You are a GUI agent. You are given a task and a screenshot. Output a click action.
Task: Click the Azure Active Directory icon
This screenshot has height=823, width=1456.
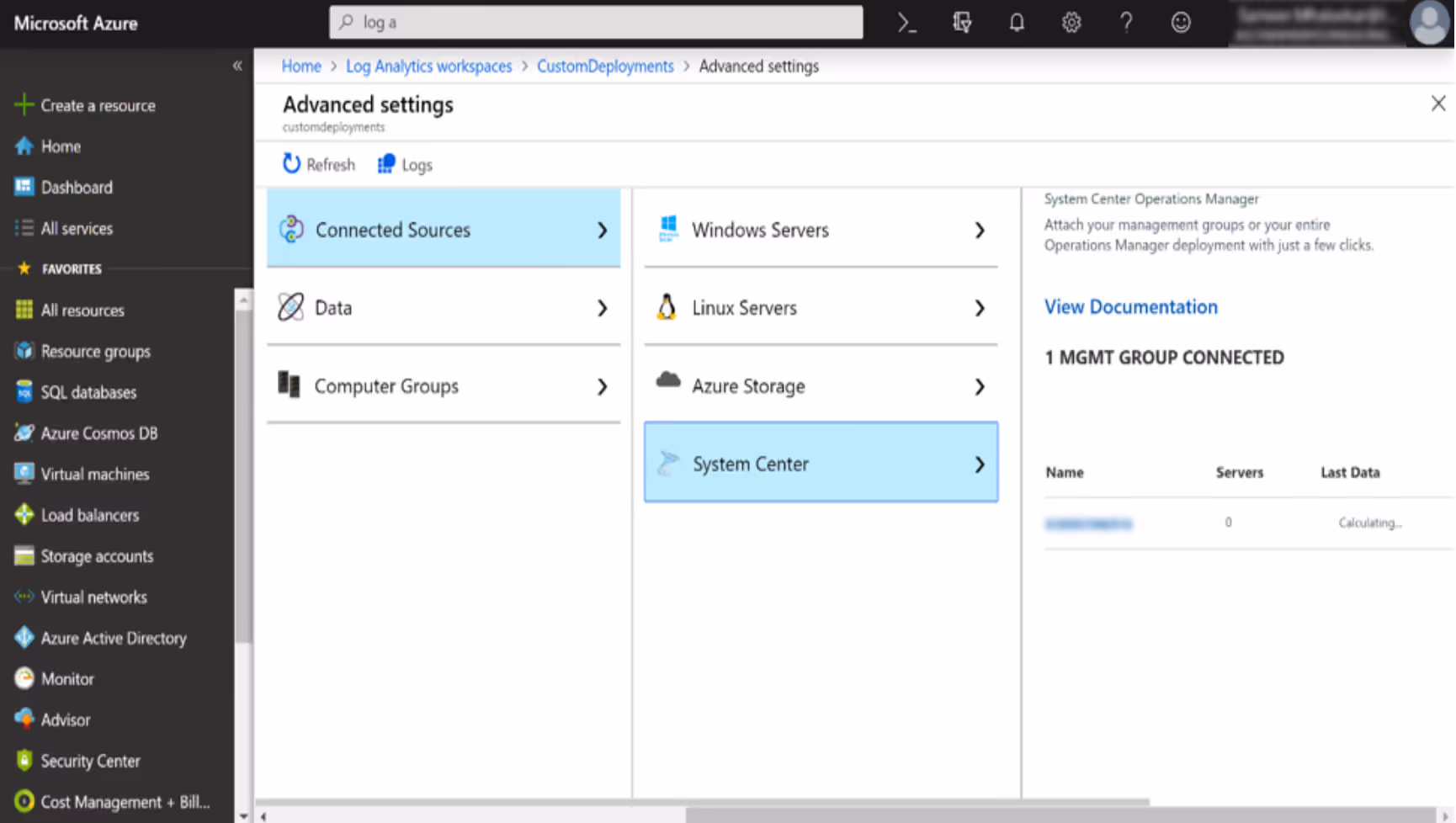[x=24, y=638]
